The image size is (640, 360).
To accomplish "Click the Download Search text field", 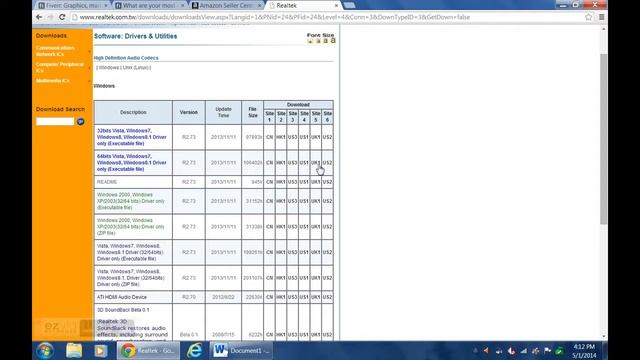I will [x=55, y=122].
